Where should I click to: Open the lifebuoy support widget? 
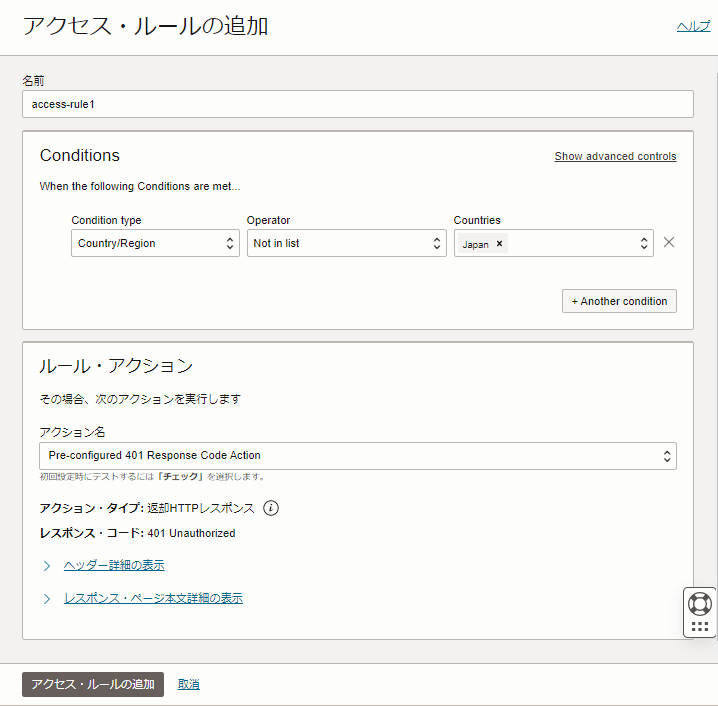point(700,604)
